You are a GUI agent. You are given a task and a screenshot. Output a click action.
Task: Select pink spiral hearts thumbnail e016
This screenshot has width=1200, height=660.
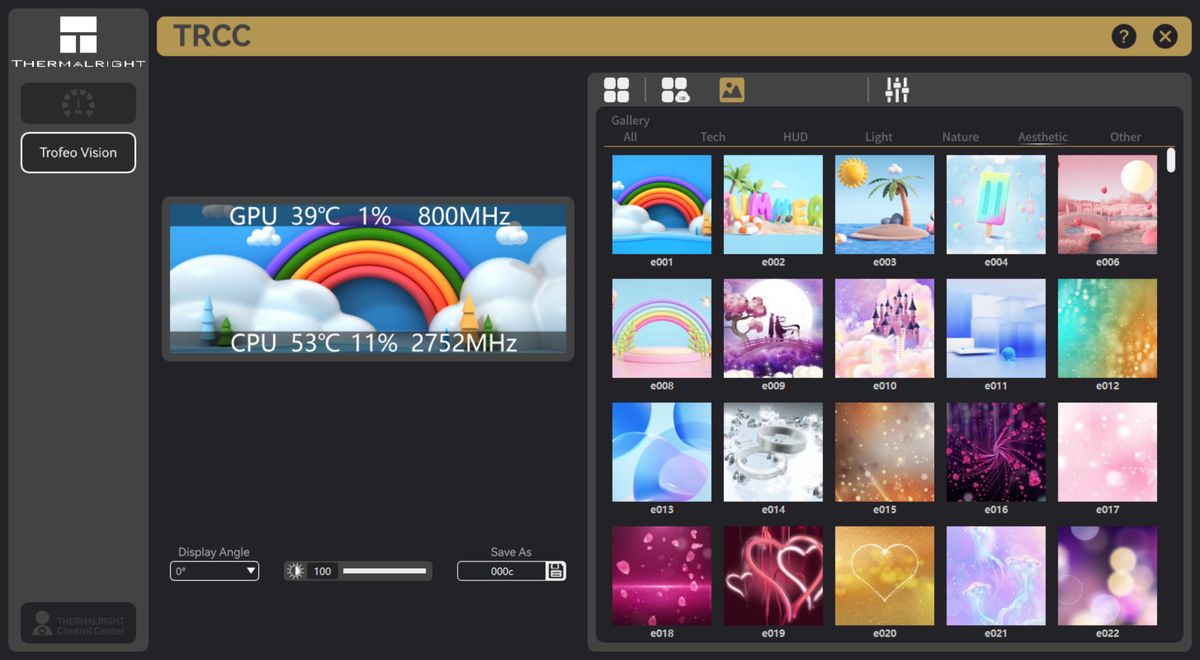pos(996,452)
